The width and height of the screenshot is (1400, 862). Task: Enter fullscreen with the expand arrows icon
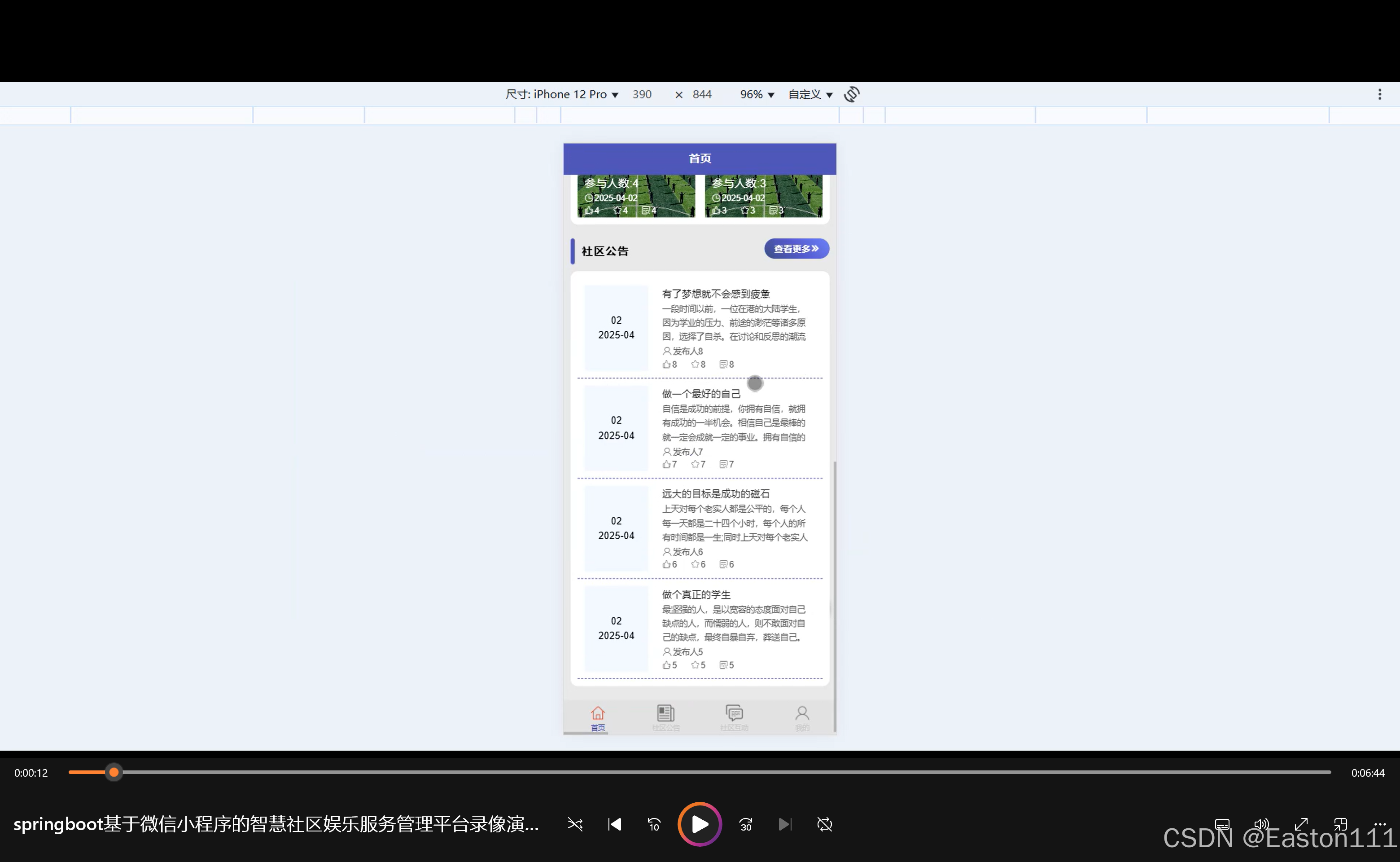(x=1301, y=824)
